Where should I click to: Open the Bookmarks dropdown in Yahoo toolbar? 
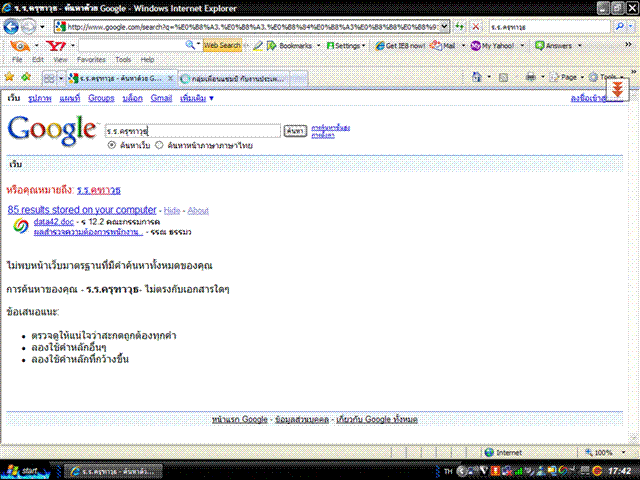[289, 46]
